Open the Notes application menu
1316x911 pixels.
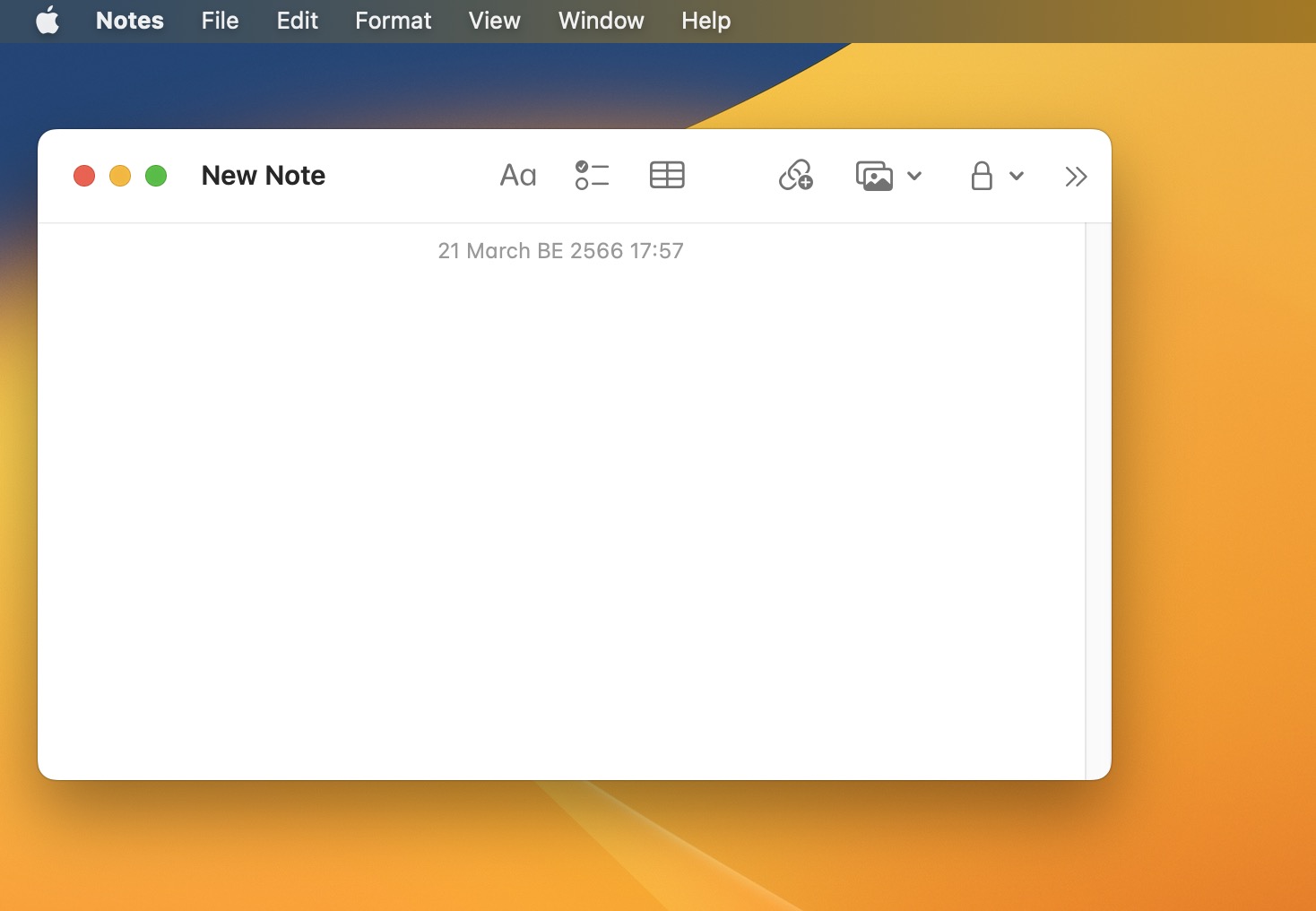[x=130, y=21]
